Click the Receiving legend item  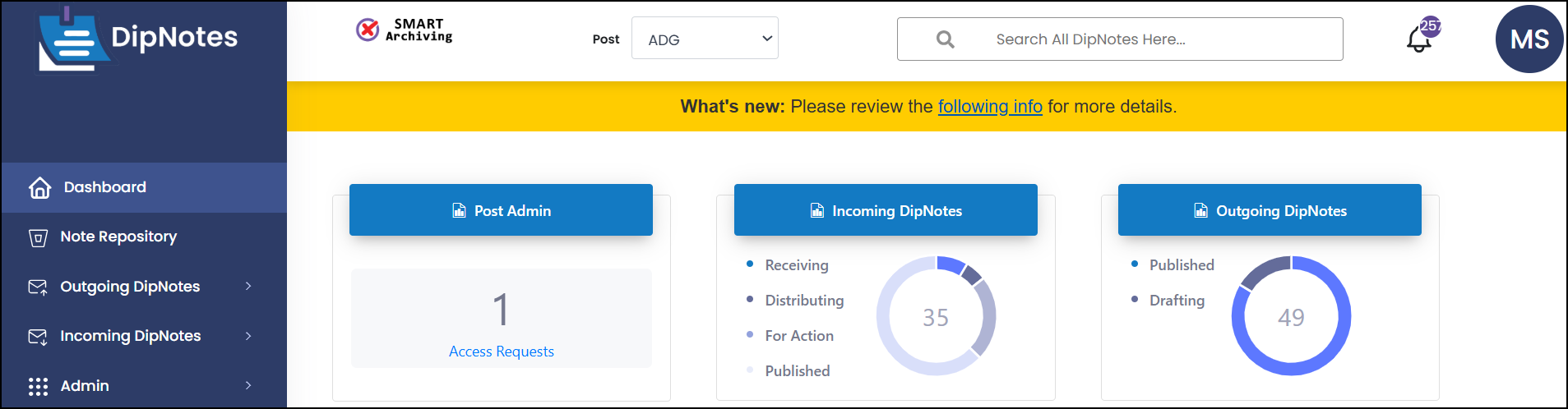click(x=788, y=265)
